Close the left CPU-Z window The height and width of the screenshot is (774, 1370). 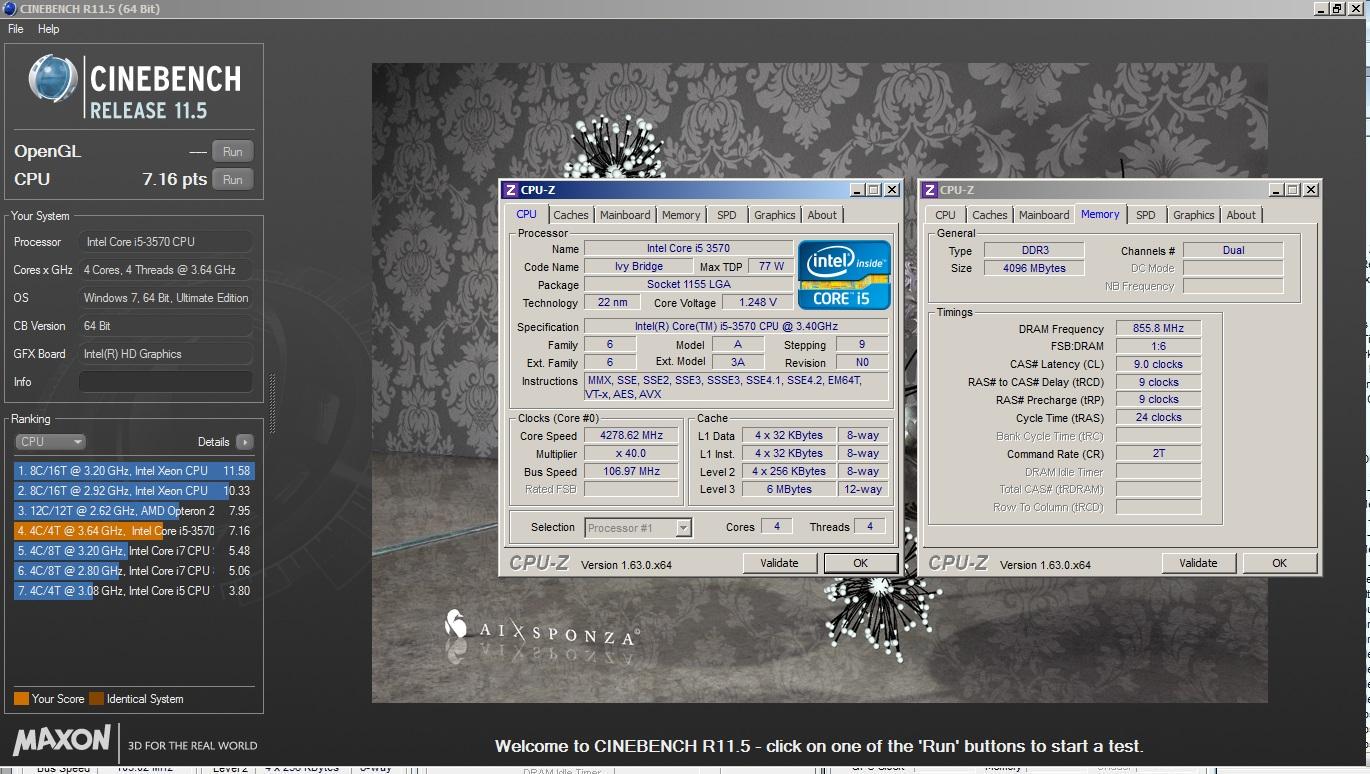pyautogui.click(x=891, y=190)
